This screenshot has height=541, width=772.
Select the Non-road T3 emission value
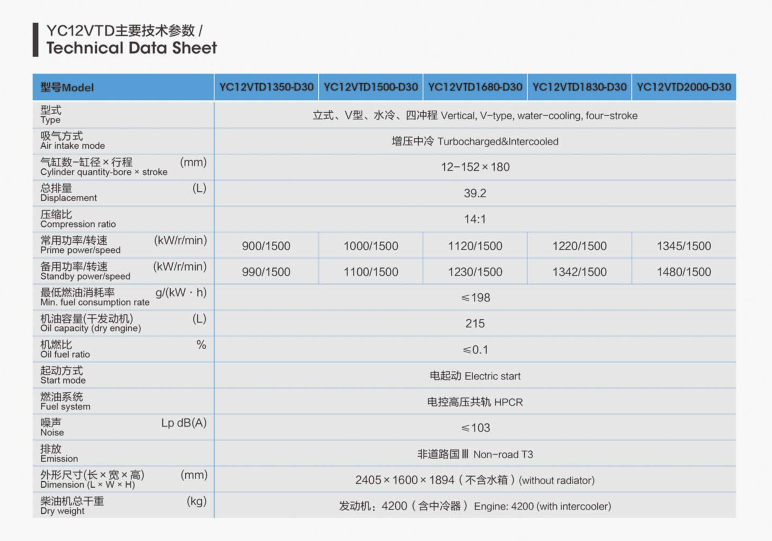[475, 454]
